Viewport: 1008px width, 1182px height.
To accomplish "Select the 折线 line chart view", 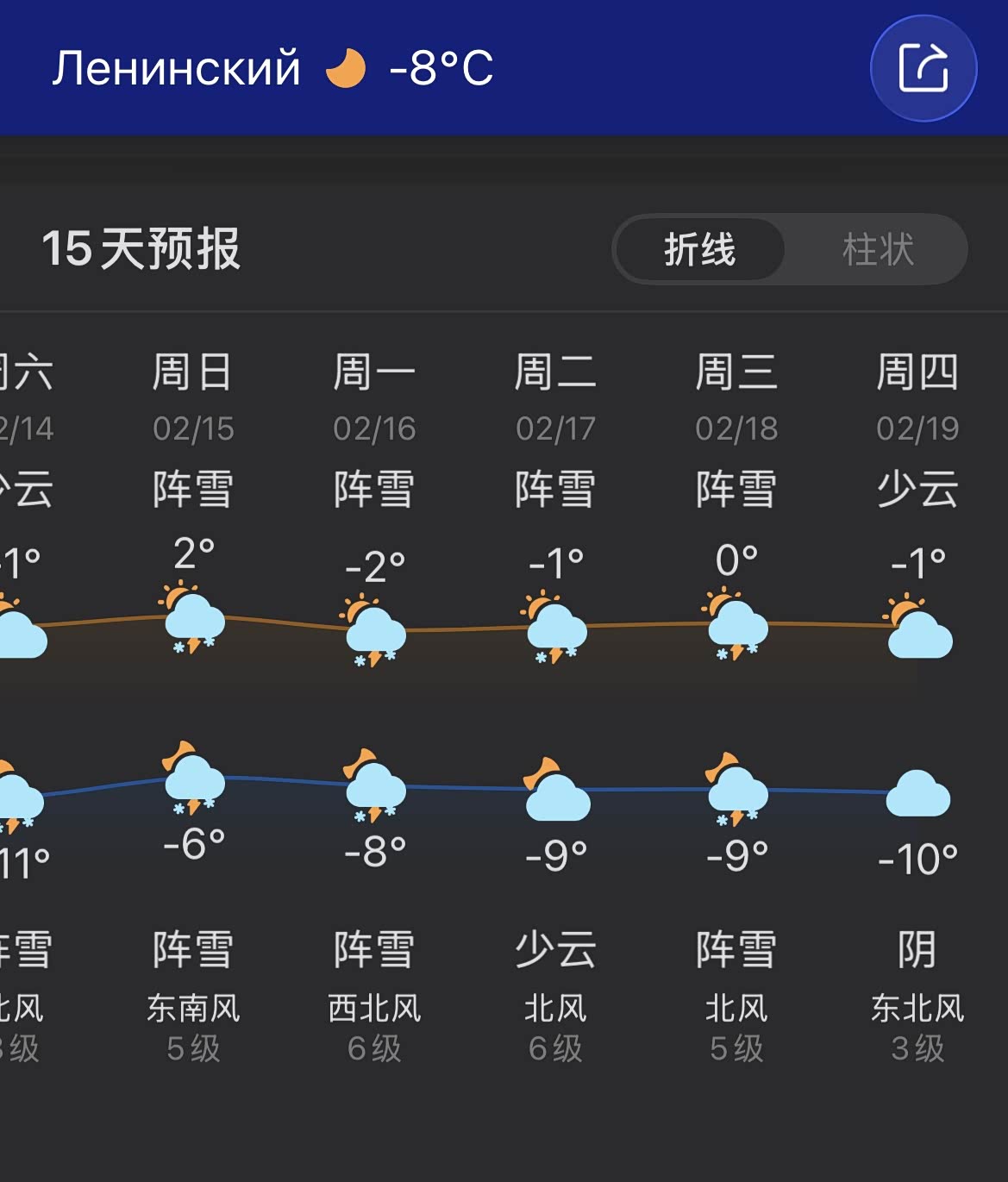I will tap(699, 250).
